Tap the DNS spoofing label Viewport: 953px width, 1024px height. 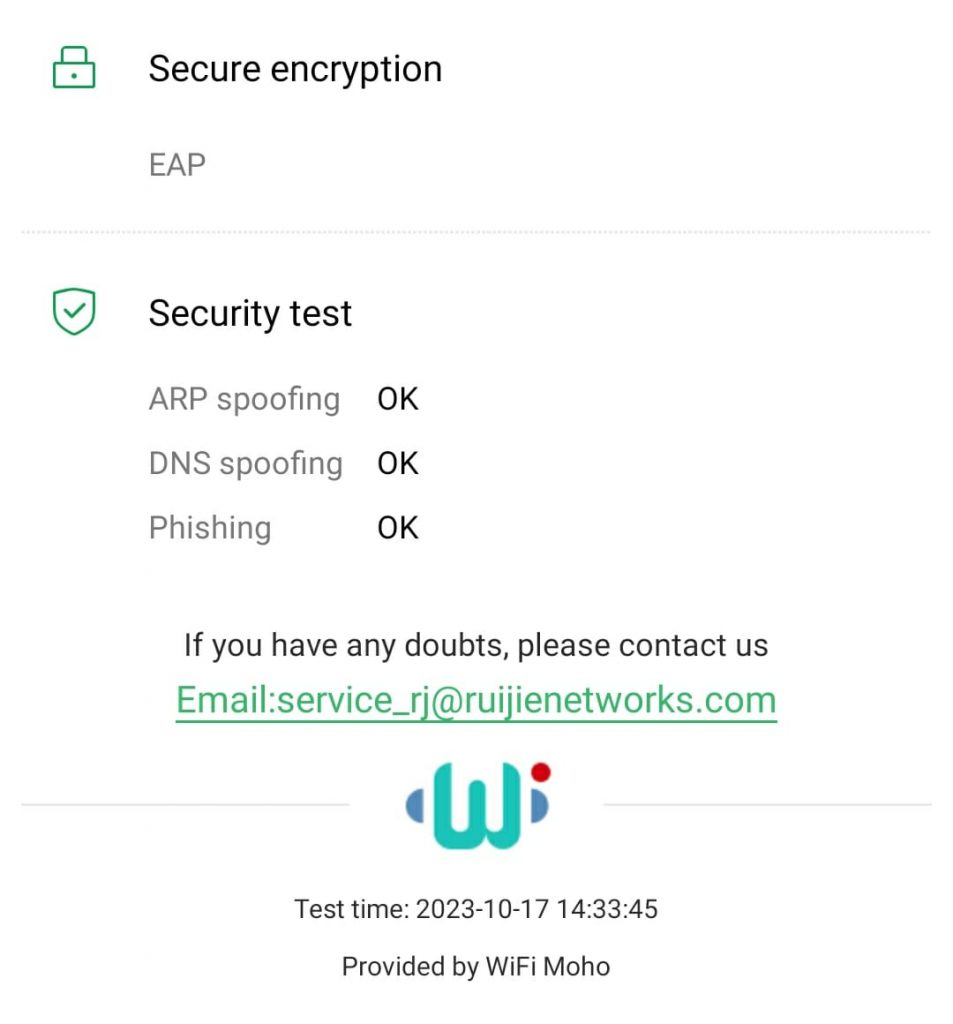point(245,463)
